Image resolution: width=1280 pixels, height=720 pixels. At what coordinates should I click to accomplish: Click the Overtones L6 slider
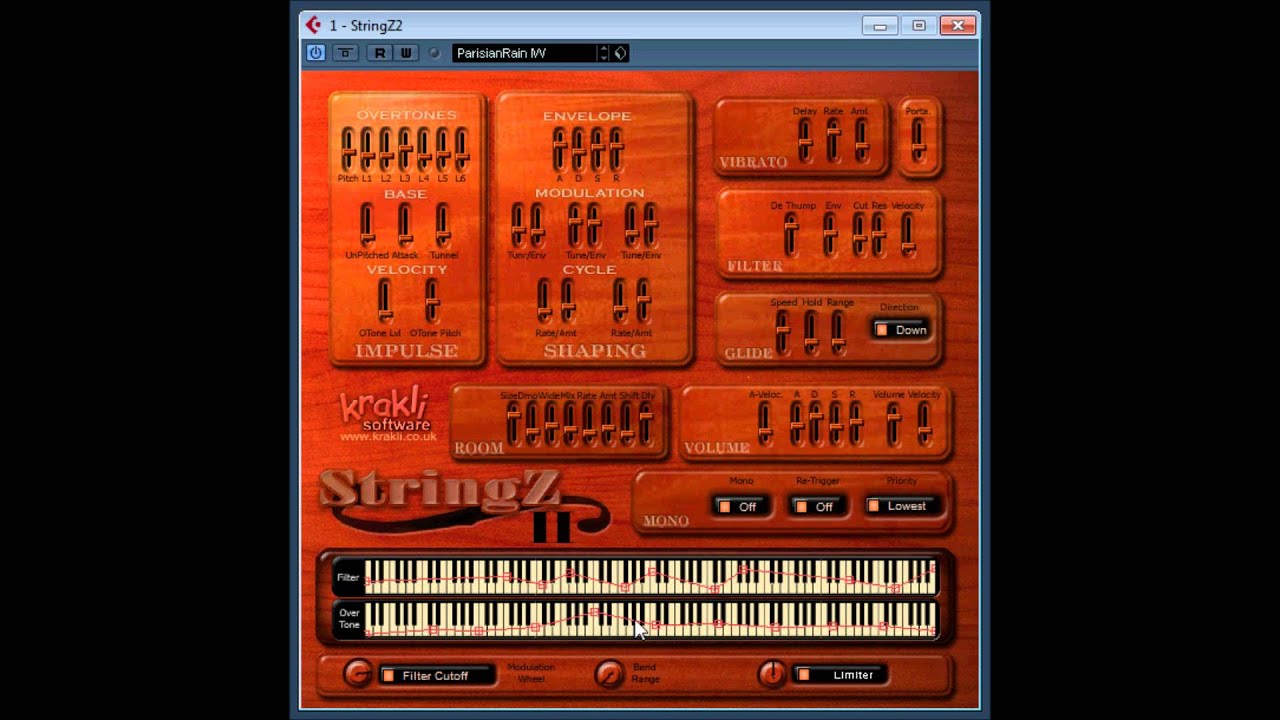click(462, 149)
